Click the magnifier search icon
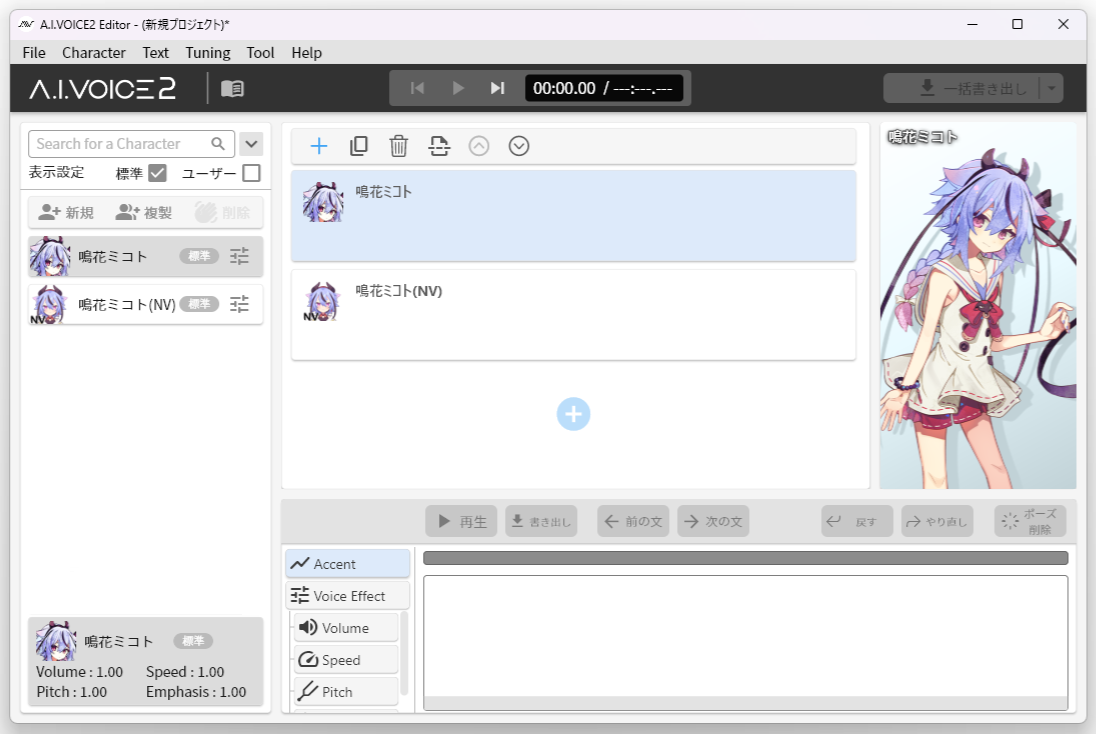 [x=218, y=144]
